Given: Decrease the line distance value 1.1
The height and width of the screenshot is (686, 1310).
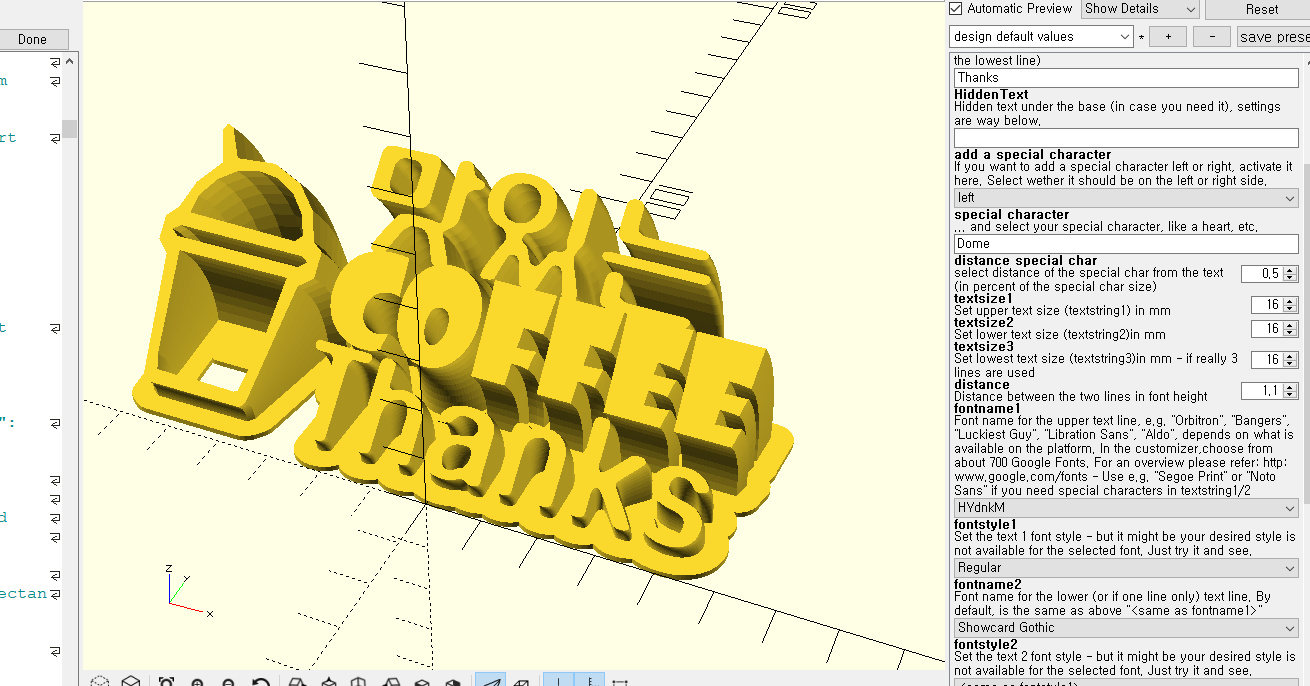Looking at the screenshot, I should pos(1291,395).
